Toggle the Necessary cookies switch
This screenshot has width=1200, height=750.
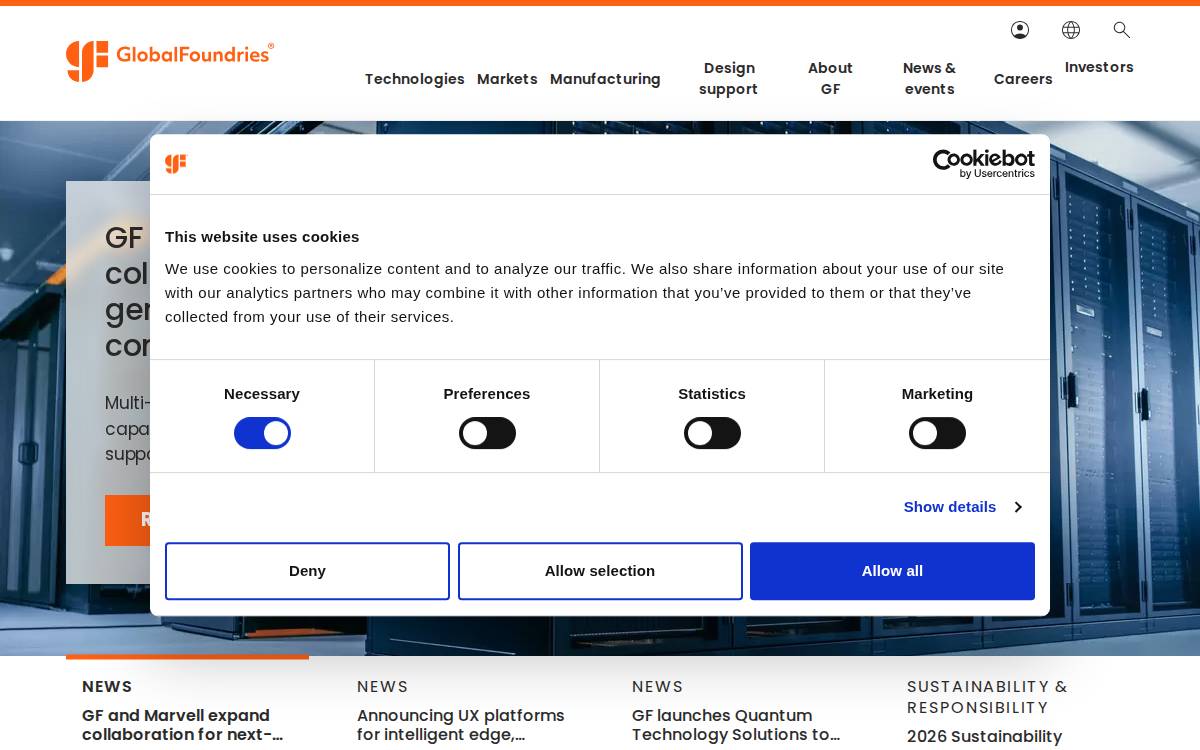click(x=262, y=433)
